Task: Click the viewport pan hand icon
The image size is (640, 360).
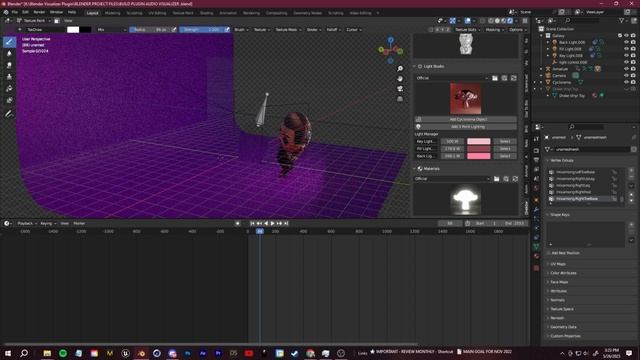Action: [x=400, y=78]
